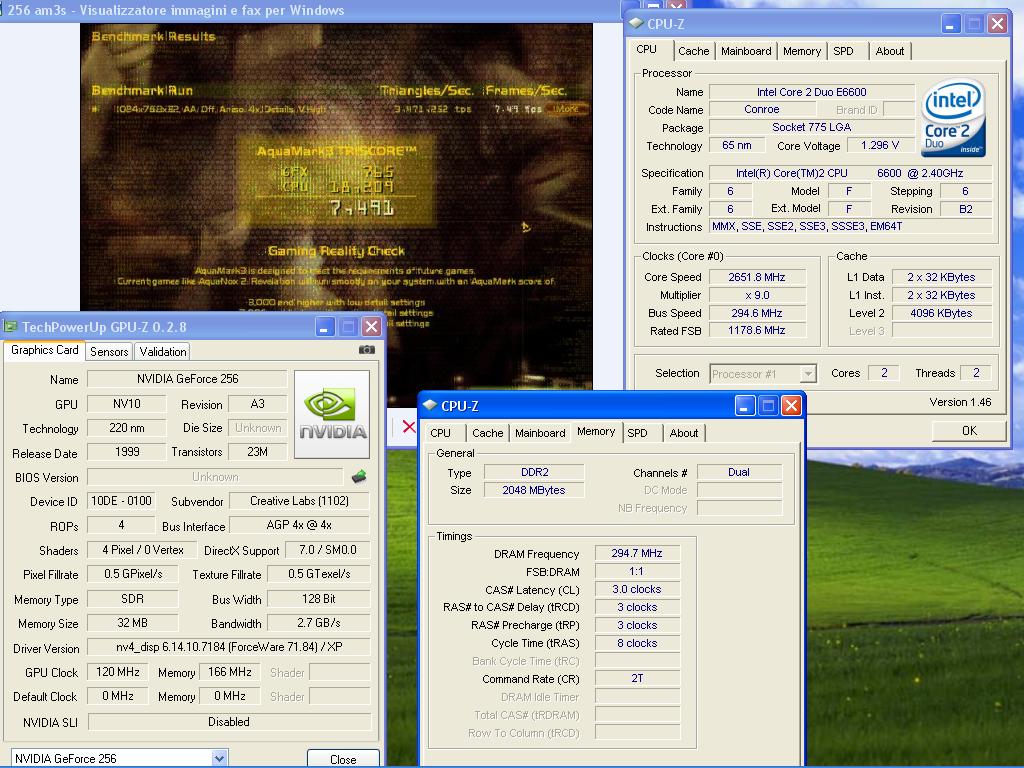Viewport: 1024px width, 768px height.
Task: Click the DRAM Frequency 294.7 MHz value
Action: [x=637, y=553]
